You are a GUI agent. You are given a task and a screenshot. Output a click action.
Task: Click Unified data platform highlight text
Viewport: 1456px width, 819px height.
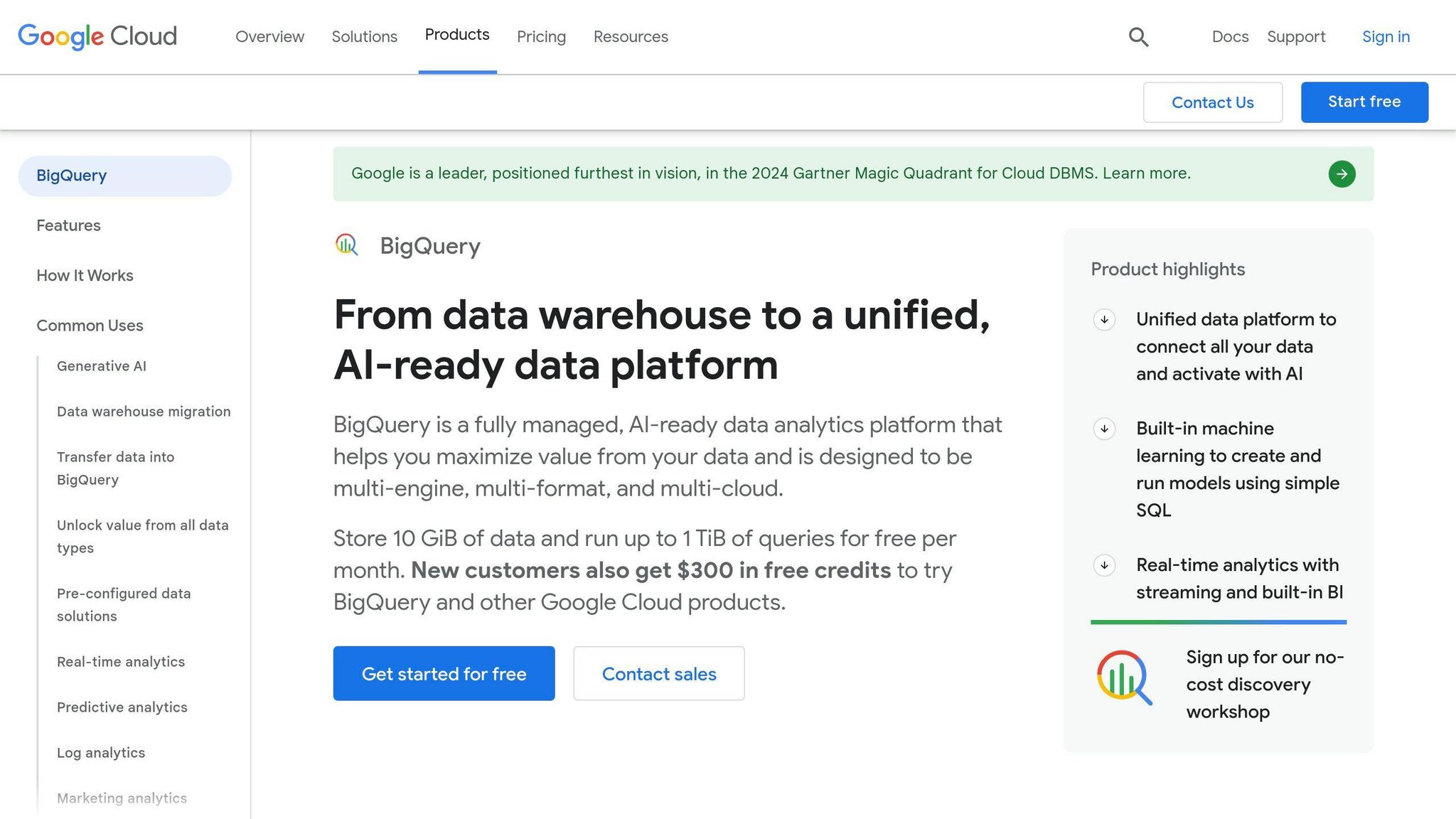tap(1236, 346)
